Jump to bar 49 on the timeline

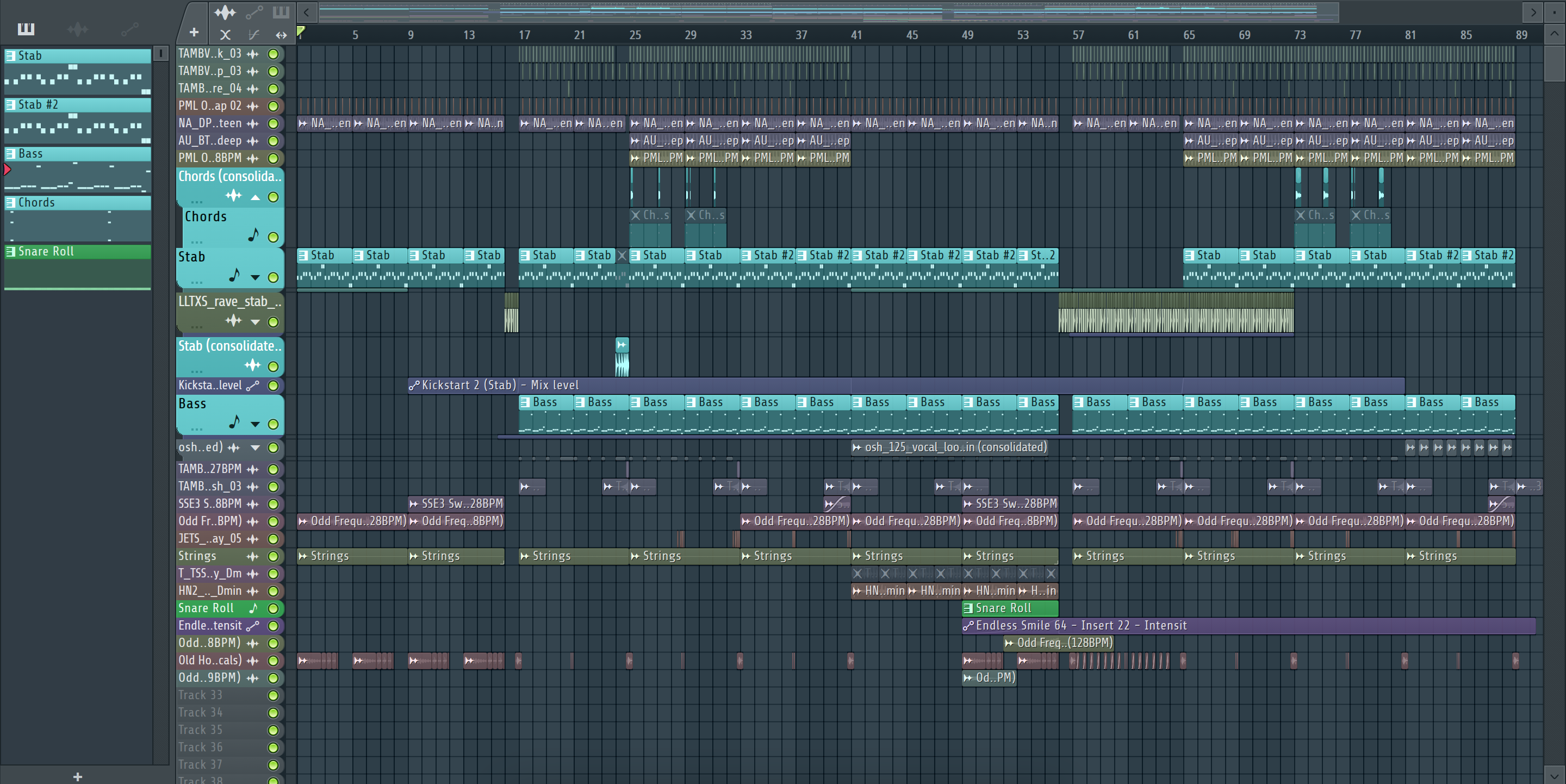[x=967, y=35]
